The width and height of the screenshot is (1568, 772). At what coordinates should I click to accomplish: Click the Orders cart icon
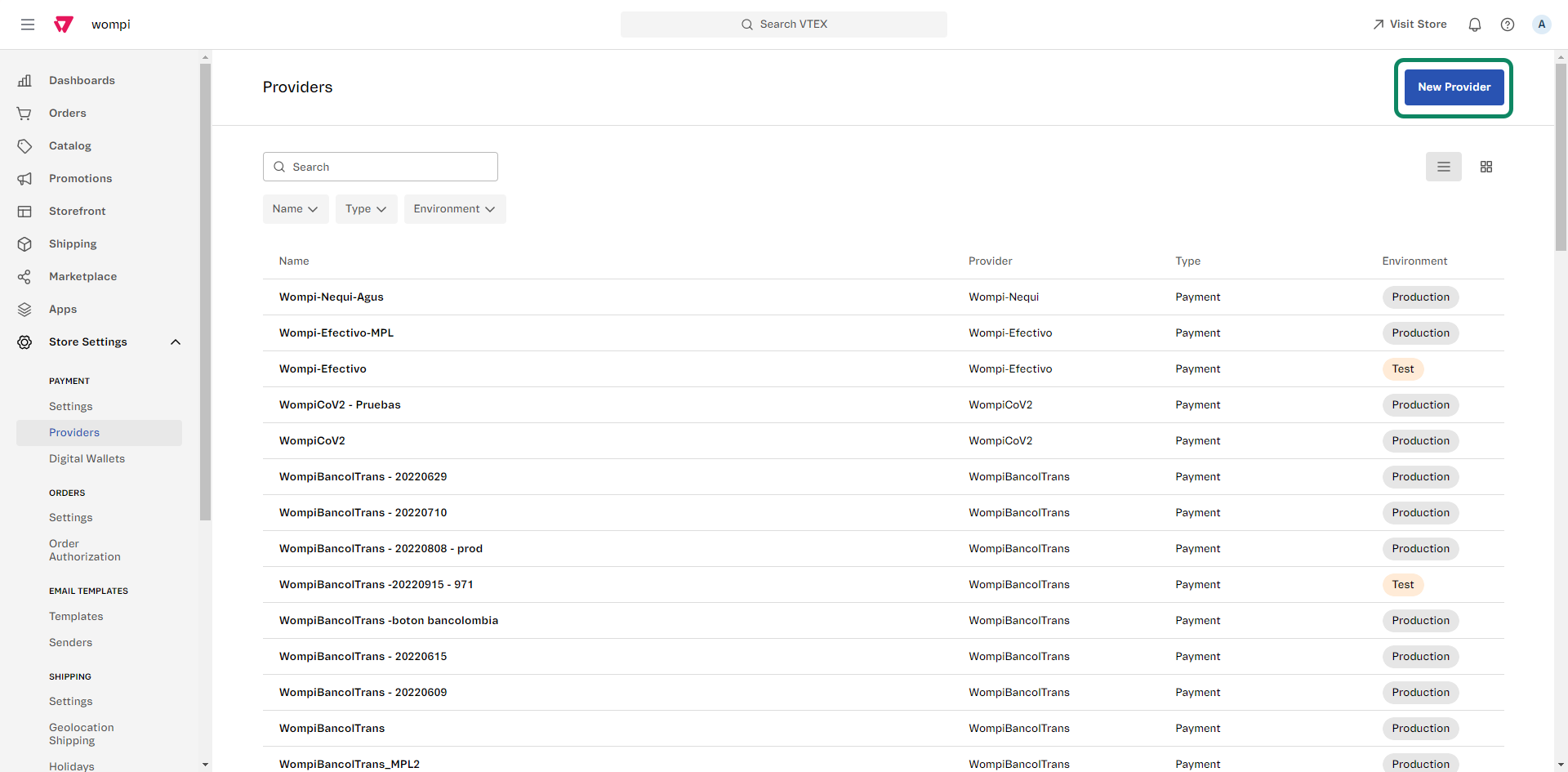(24, 114)
